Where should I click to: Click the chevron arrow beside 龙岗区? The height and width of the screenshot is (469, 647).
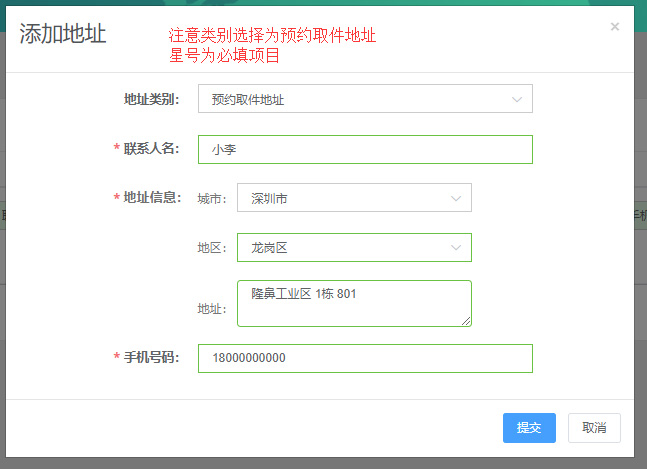tap(456, 247)
